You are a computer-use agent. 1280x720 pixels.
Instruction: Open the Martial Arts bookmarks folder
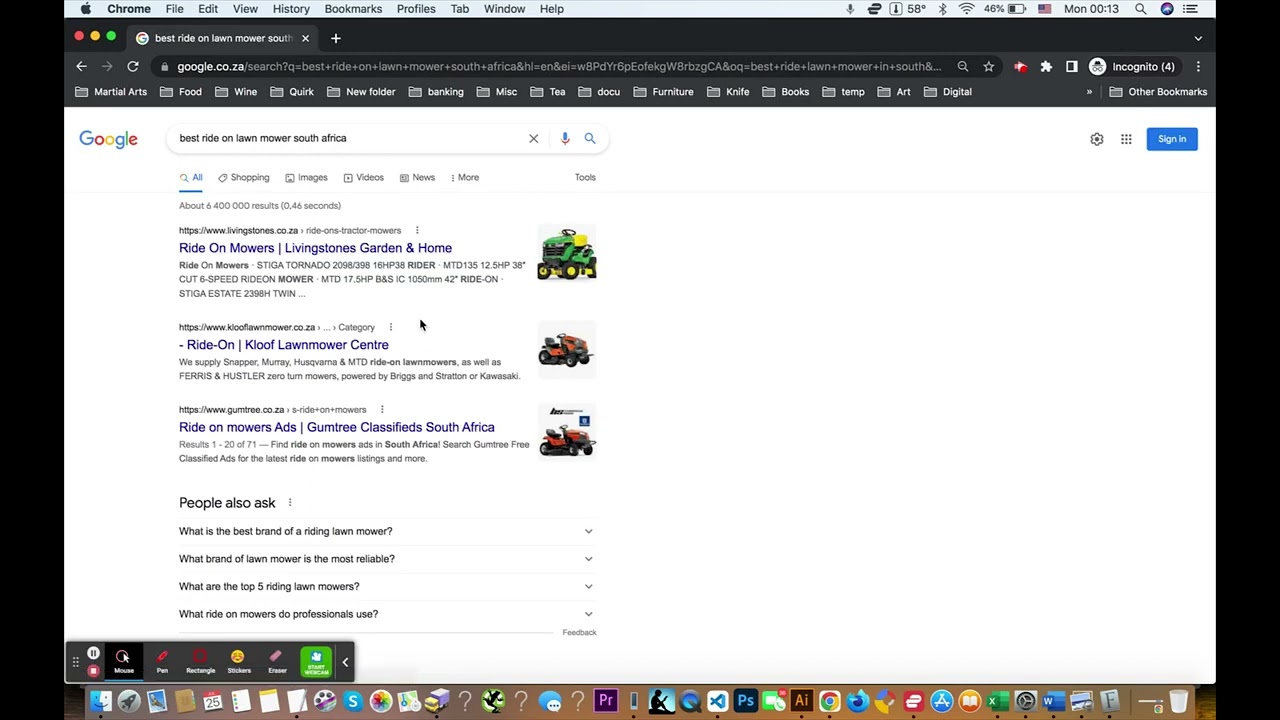(x=111, y=92)
